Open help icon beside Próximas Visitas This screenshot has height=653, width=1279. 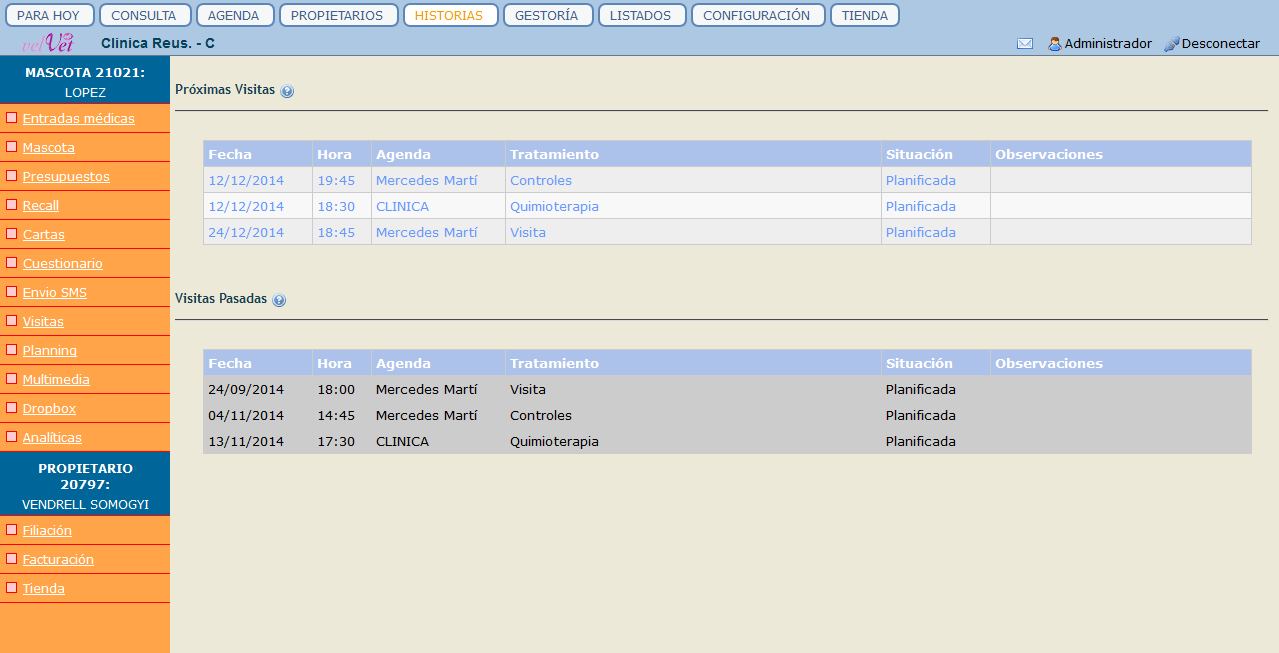point(287,91)
